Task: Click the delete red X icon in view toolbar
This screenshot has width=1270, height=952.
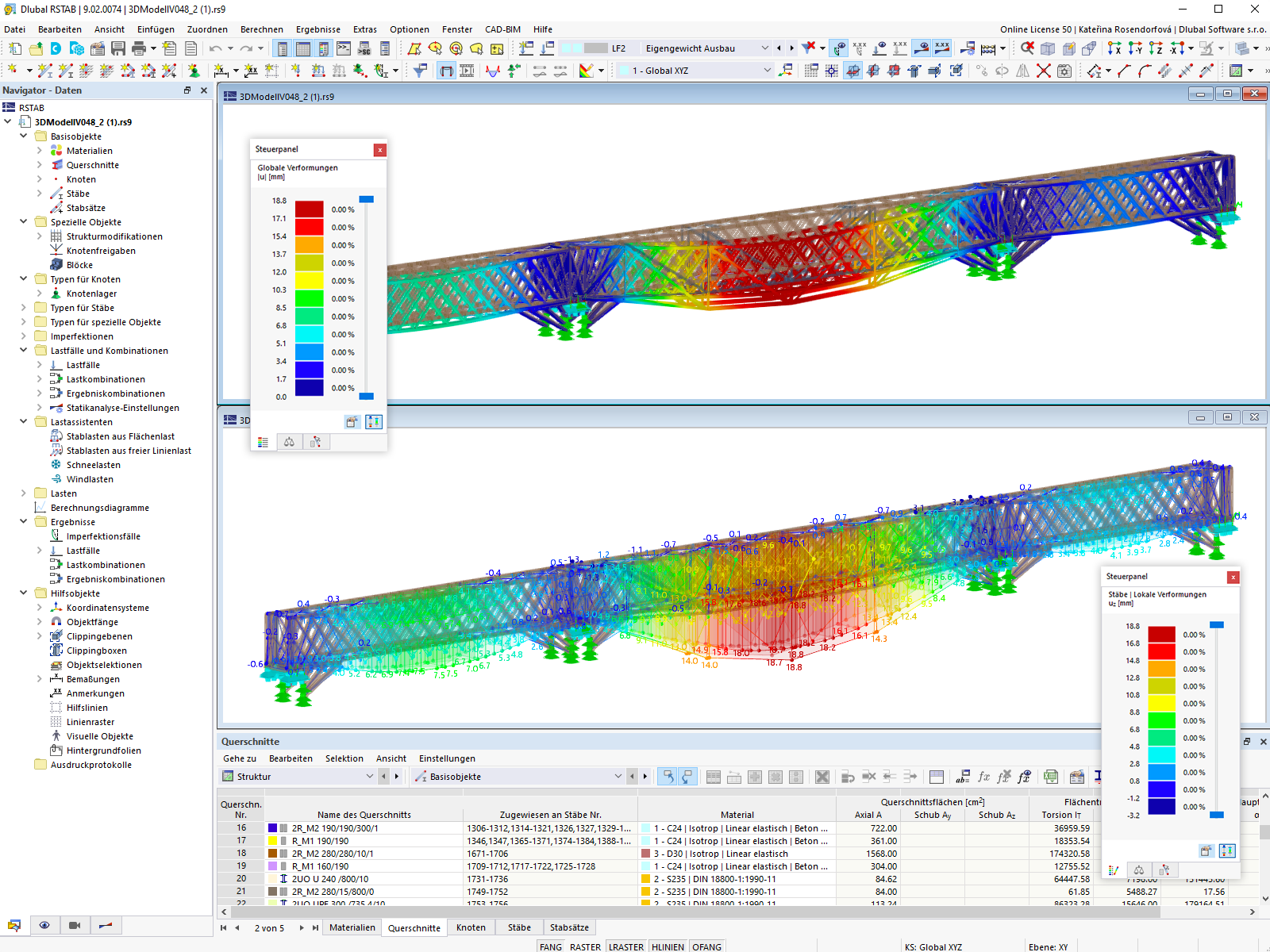Action: (x=1044, y=71)
